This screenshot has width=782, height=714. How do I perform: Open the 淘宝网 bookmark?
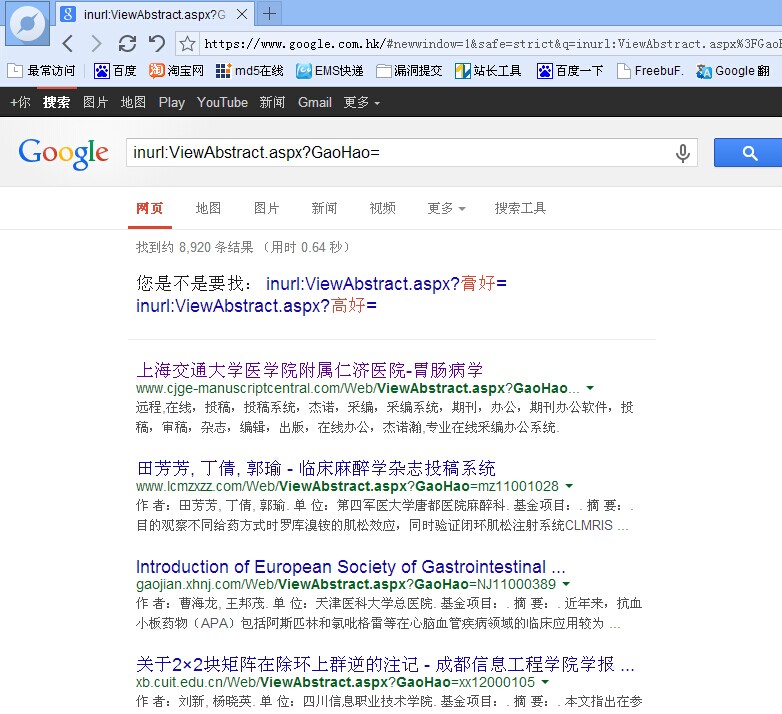pyautogui.click(x=177, y=71)
